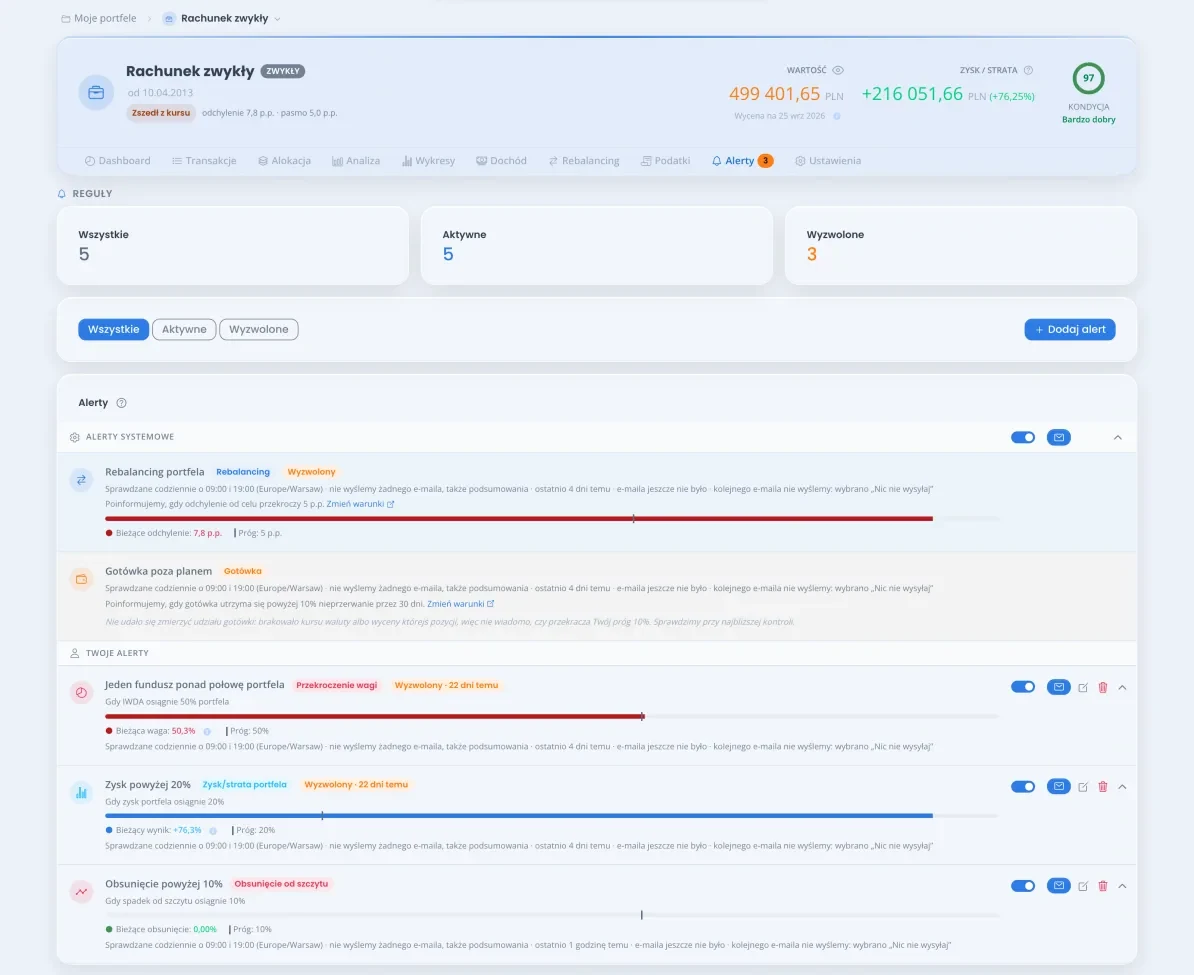Click the mail icon for Obsunięcie powyżej 10%
Viewport: 1194px width, 975px height.
(1058, 885)
